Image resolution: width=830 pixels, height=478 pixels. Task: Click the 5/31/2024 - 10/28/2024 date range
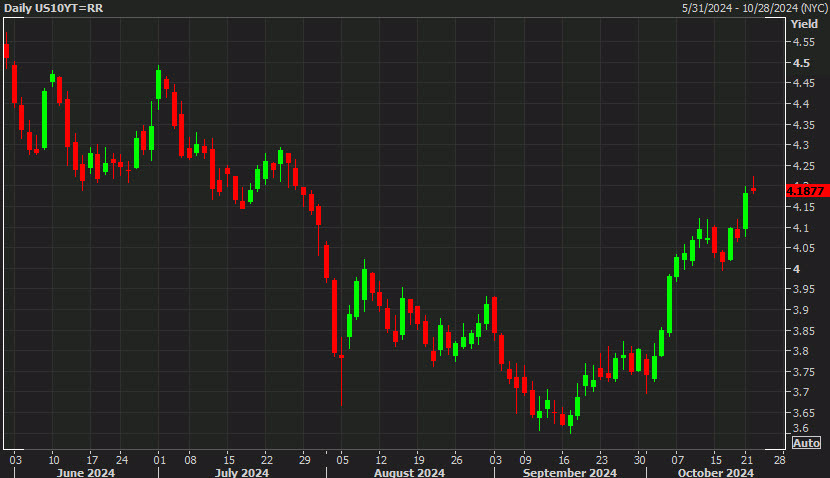click(752, 8)
